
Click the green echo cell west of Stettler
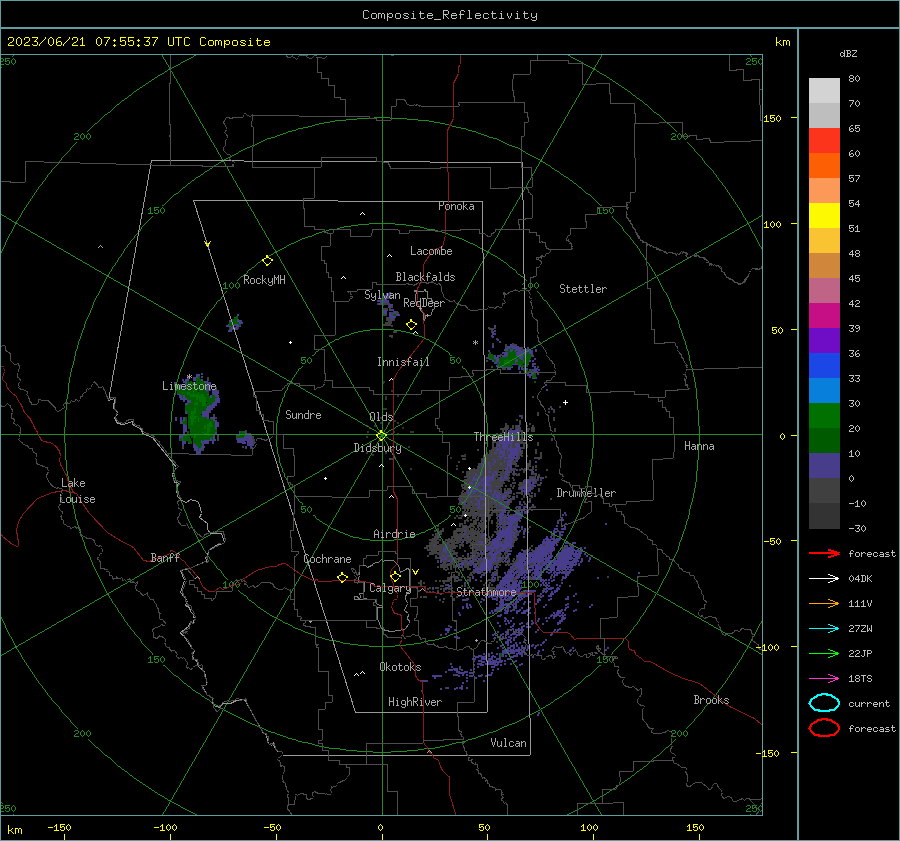[x=512, y=358]
